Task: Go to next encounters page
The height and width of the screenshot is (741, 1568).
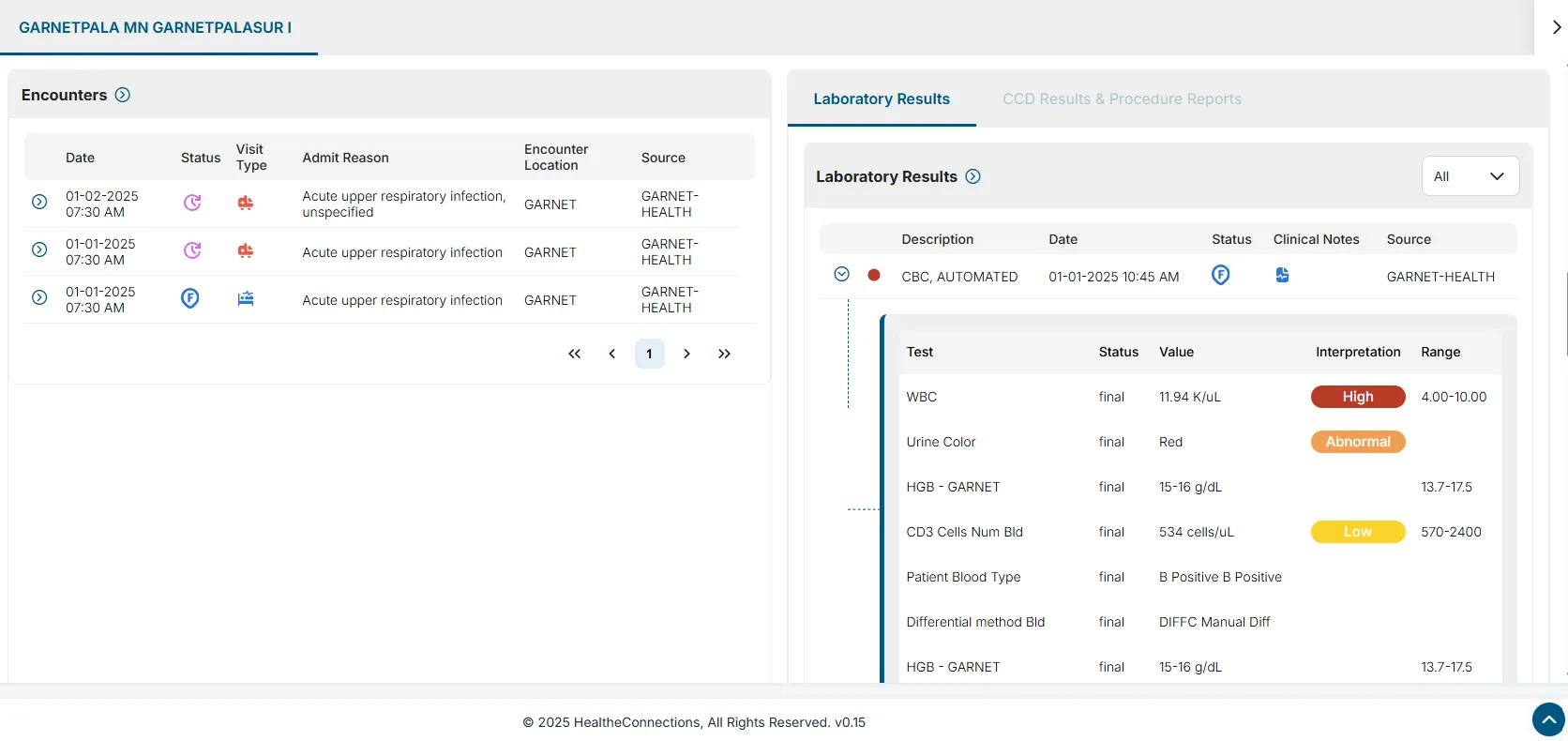Action: [x=686, y=354]
